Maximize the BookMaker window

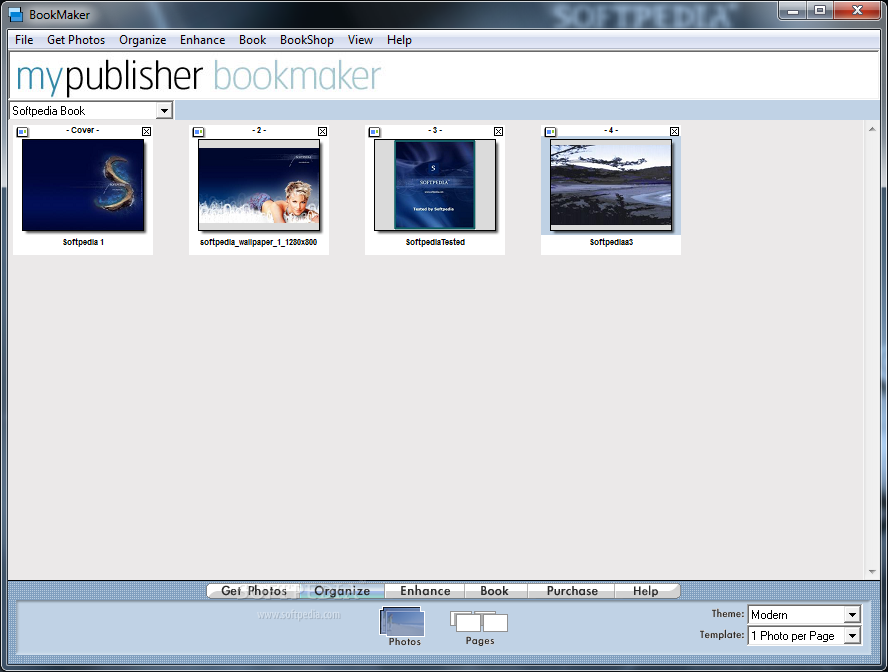[x=819, y=11]
